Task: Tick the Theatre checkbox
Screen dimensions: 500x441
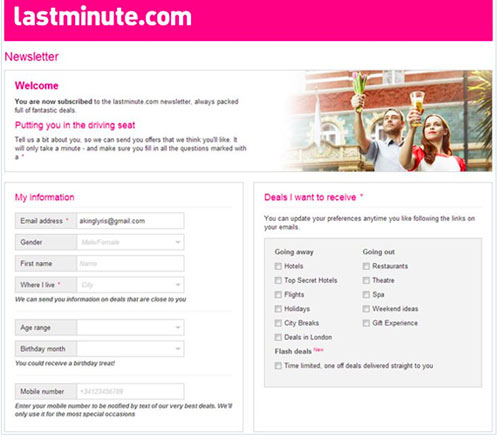Action: [x=366, y=280]
